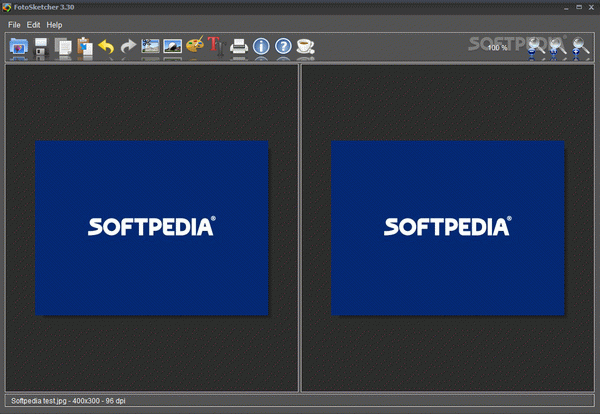
Task: Show About info with the blue i icon
Action: pyautogui.click(x=261, y=47)
